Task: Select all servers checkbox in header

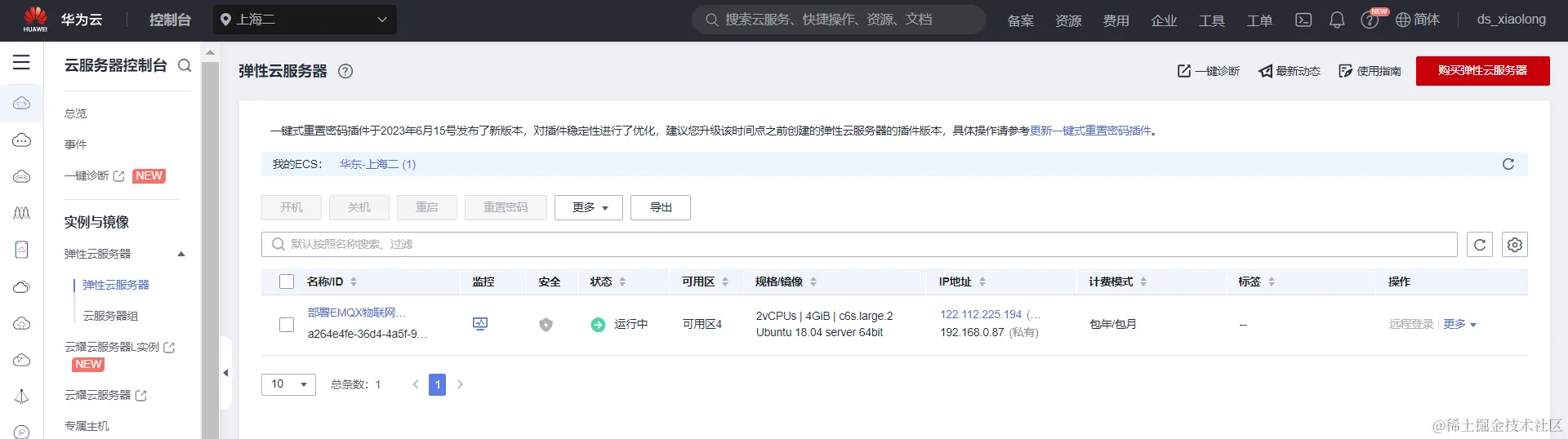Action: pos(287,282)
